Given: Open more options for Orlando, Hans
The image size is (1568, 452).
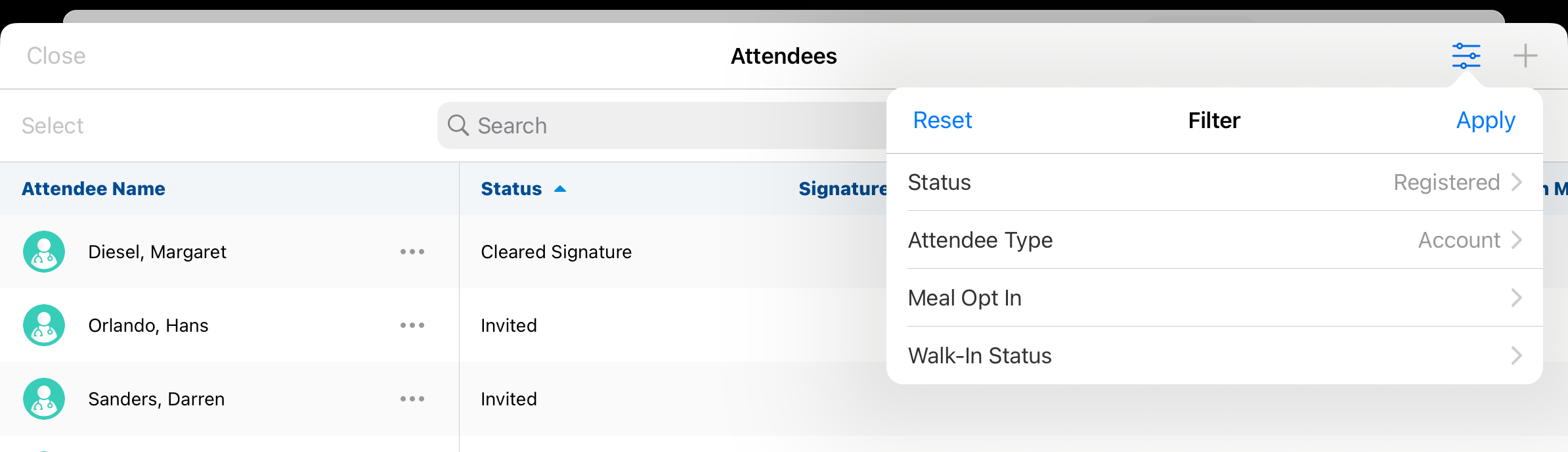Looking at the screenshot, I should (412, 325).
